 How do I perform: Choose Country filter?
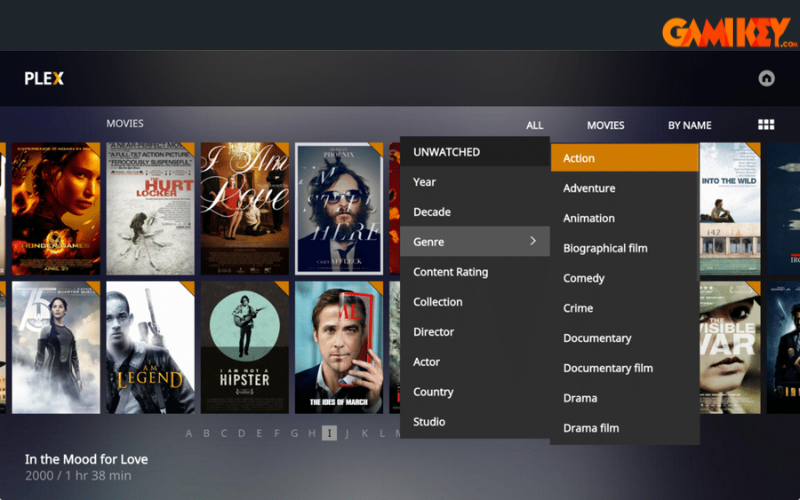(475, 392)
